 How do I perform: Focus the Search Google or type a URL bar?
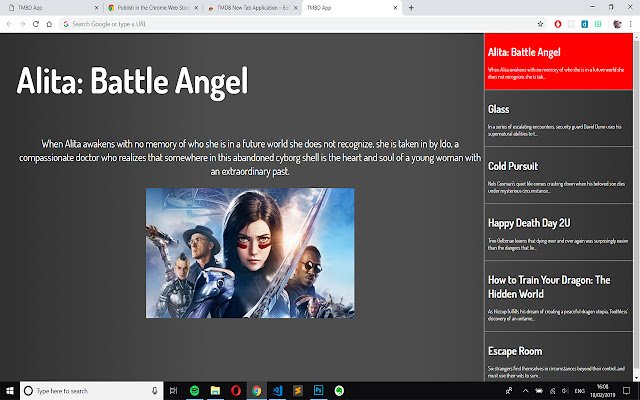coord(297,24)
